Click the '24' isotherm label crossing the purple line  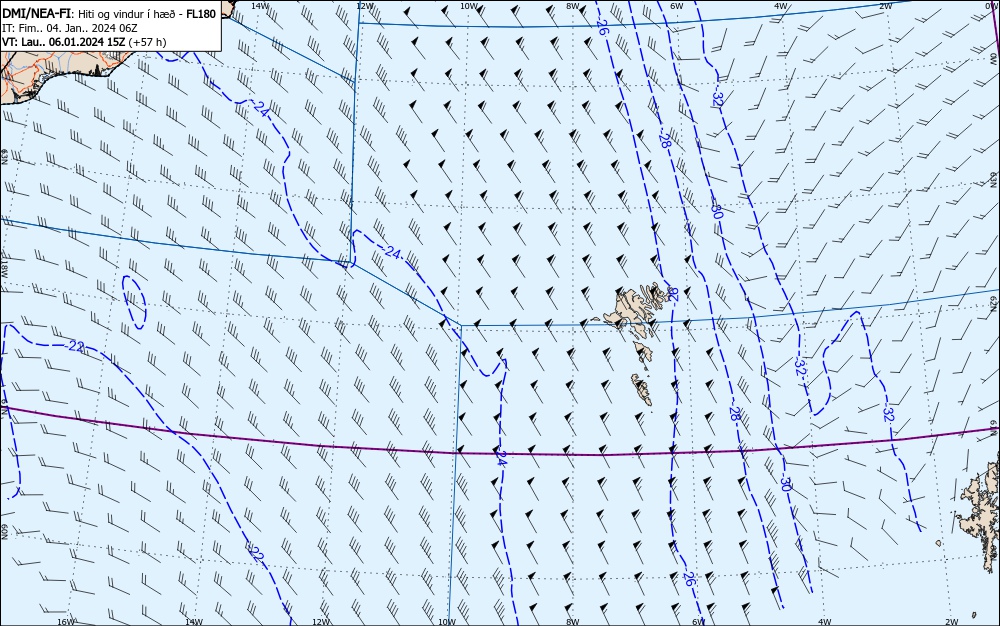(502, 459)
